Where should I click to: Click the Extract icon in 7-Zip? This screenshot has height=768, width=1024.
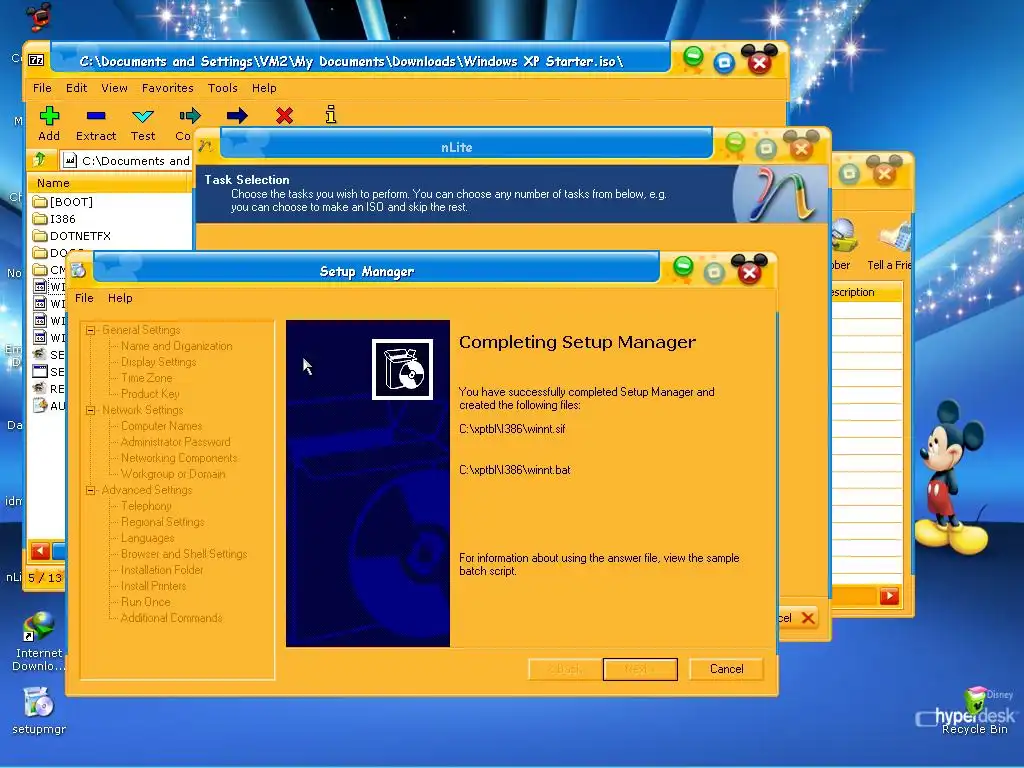click(95, 116)
